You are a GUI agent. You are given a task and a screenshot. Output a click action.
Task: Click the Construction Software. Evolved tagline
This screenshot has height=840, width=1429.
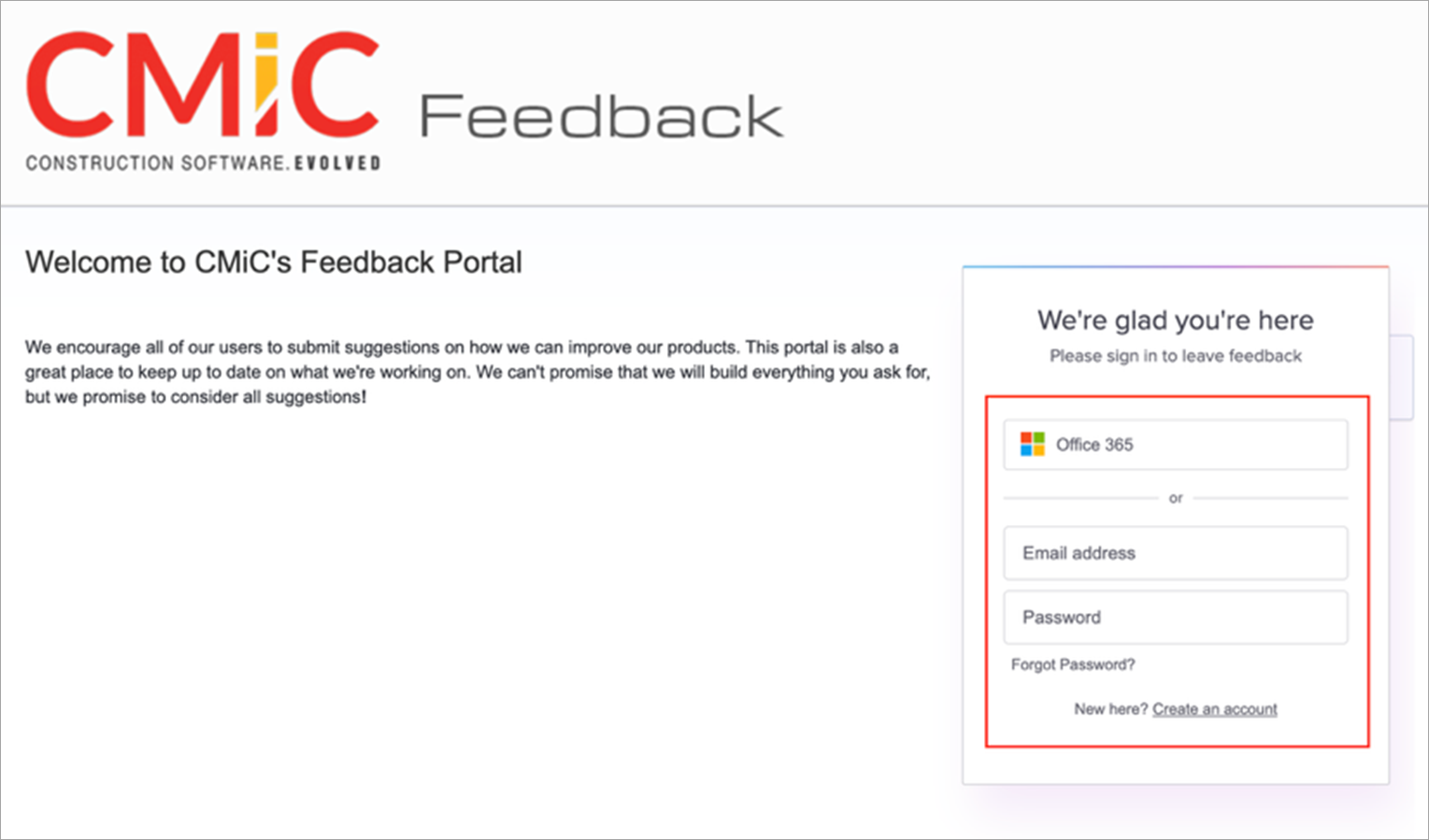(155, 164)
